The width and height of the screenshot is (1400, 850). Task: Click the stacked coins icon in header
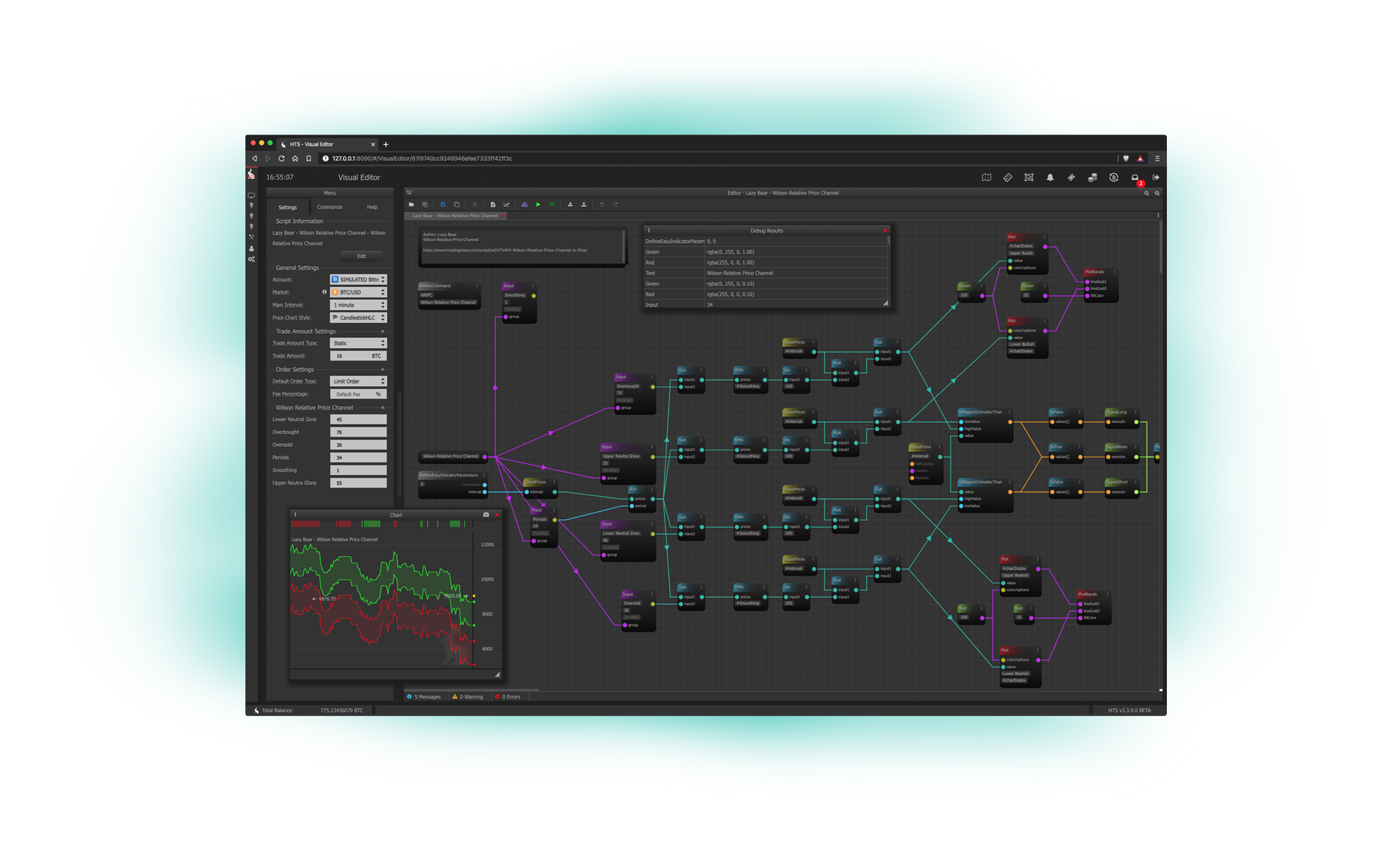pyautogui.click(x=1092, y=178)
